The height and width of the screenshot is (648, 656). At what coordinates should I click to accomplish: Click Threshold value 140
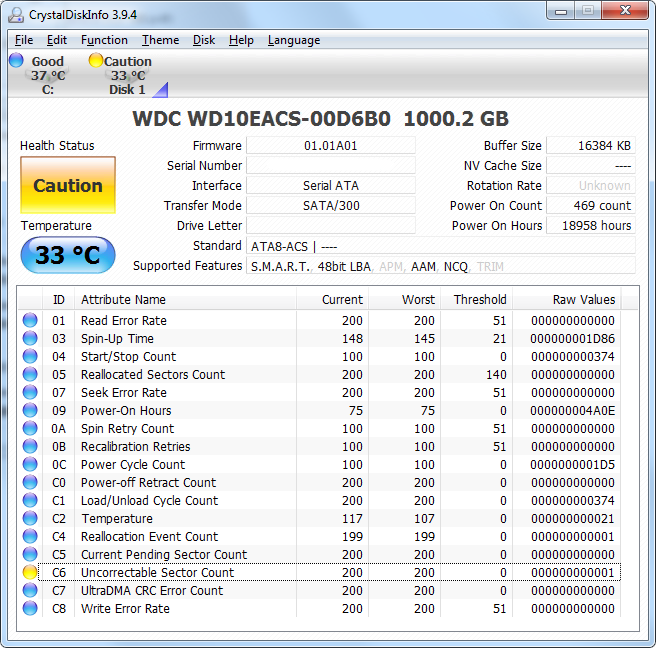click(496, 375)
